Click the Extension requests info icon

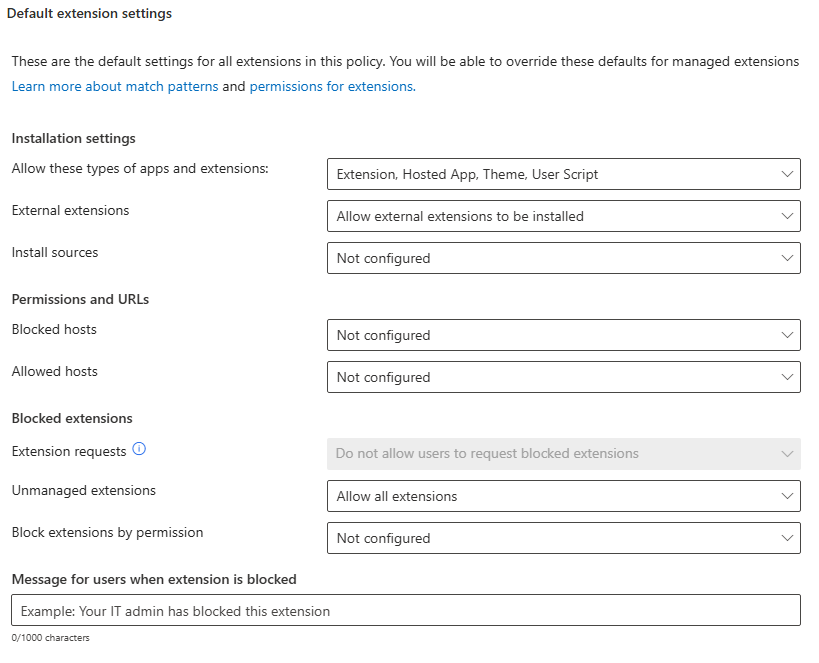[139, 450]
